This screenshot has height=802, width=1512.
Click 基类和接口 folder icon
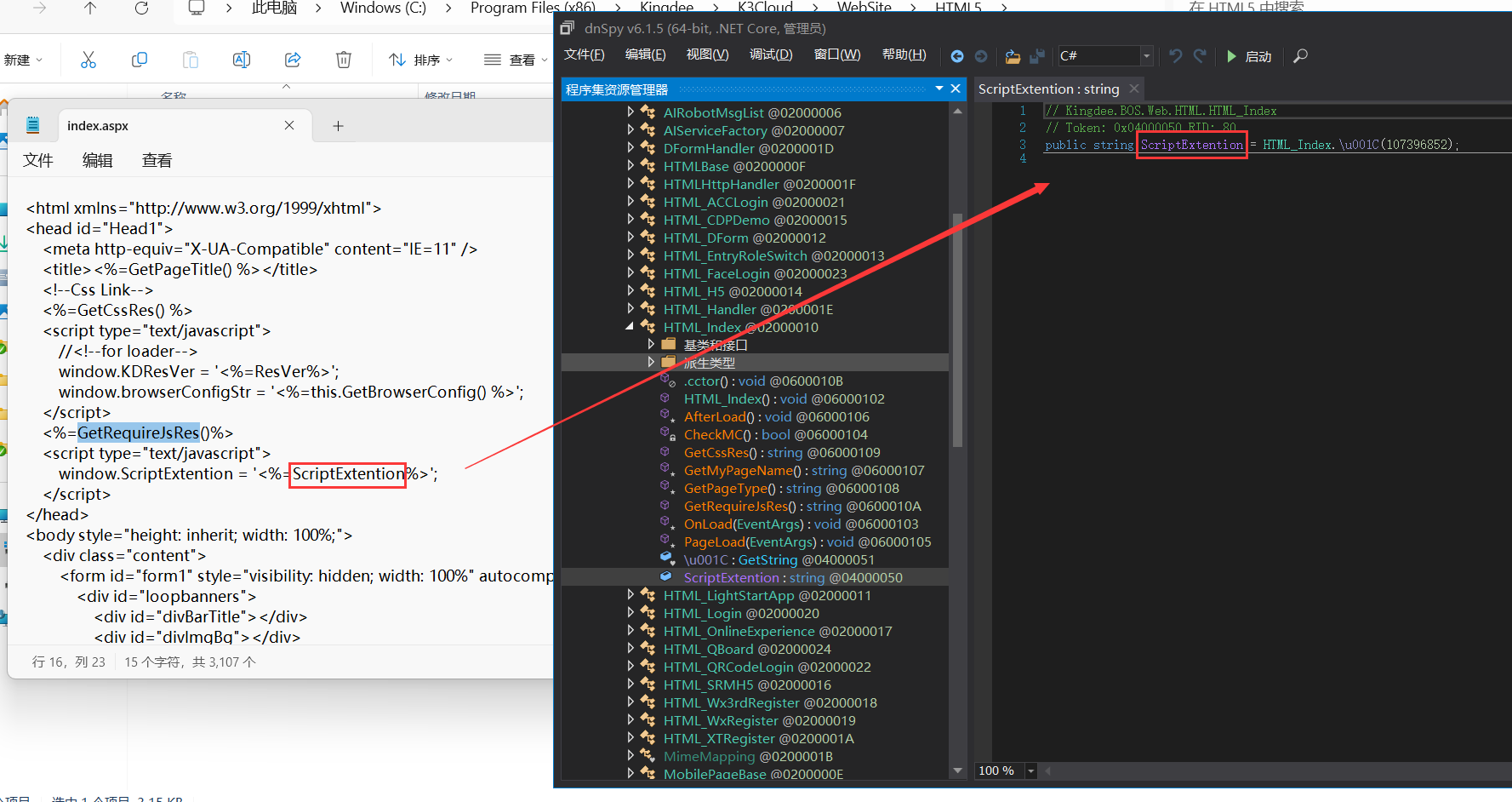(669, 344)
